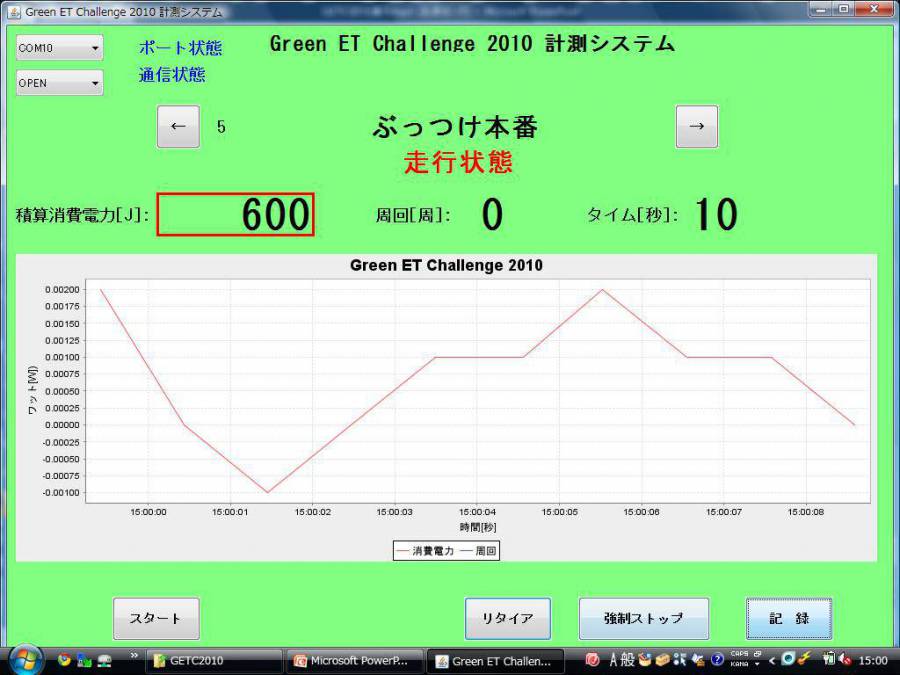This screenshot has width=900, height=675.
Task: Click the orange lightning tray icon
Action: click(x=804, y=659)
